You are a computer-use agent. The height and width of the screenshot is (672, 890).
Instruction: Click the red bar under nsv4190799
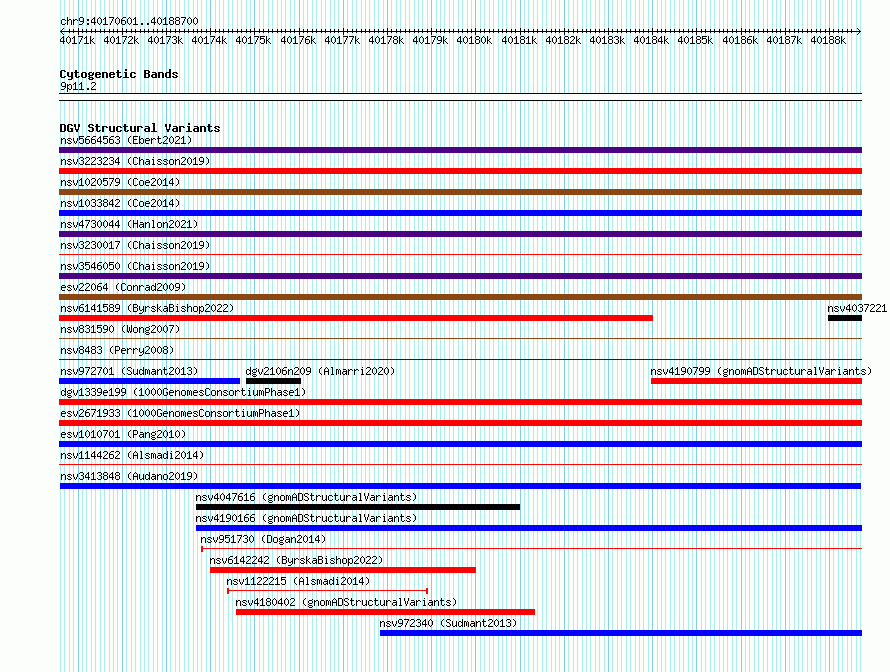[x=756, y=381]
